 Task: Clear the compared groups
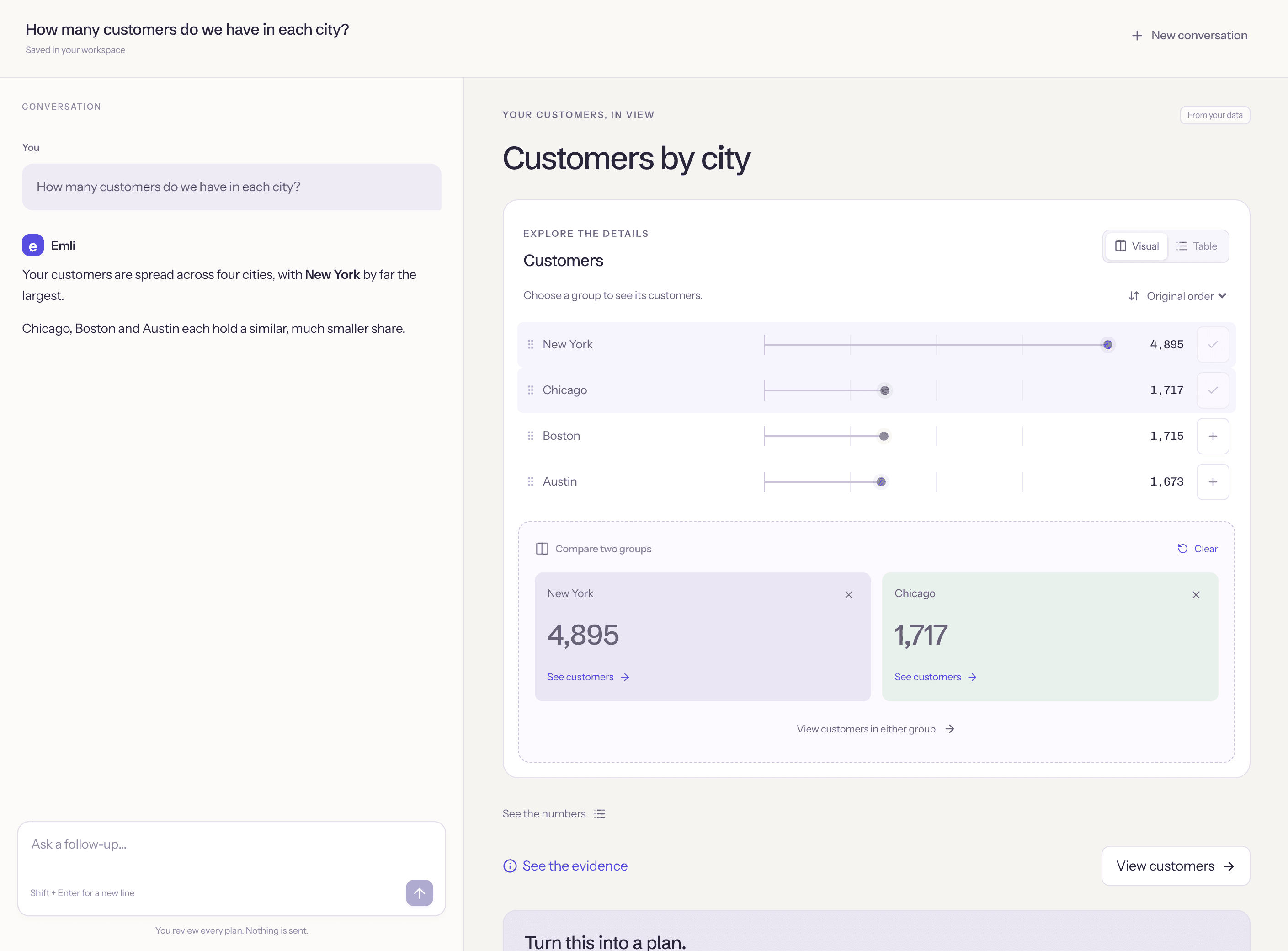point(1197,549)
